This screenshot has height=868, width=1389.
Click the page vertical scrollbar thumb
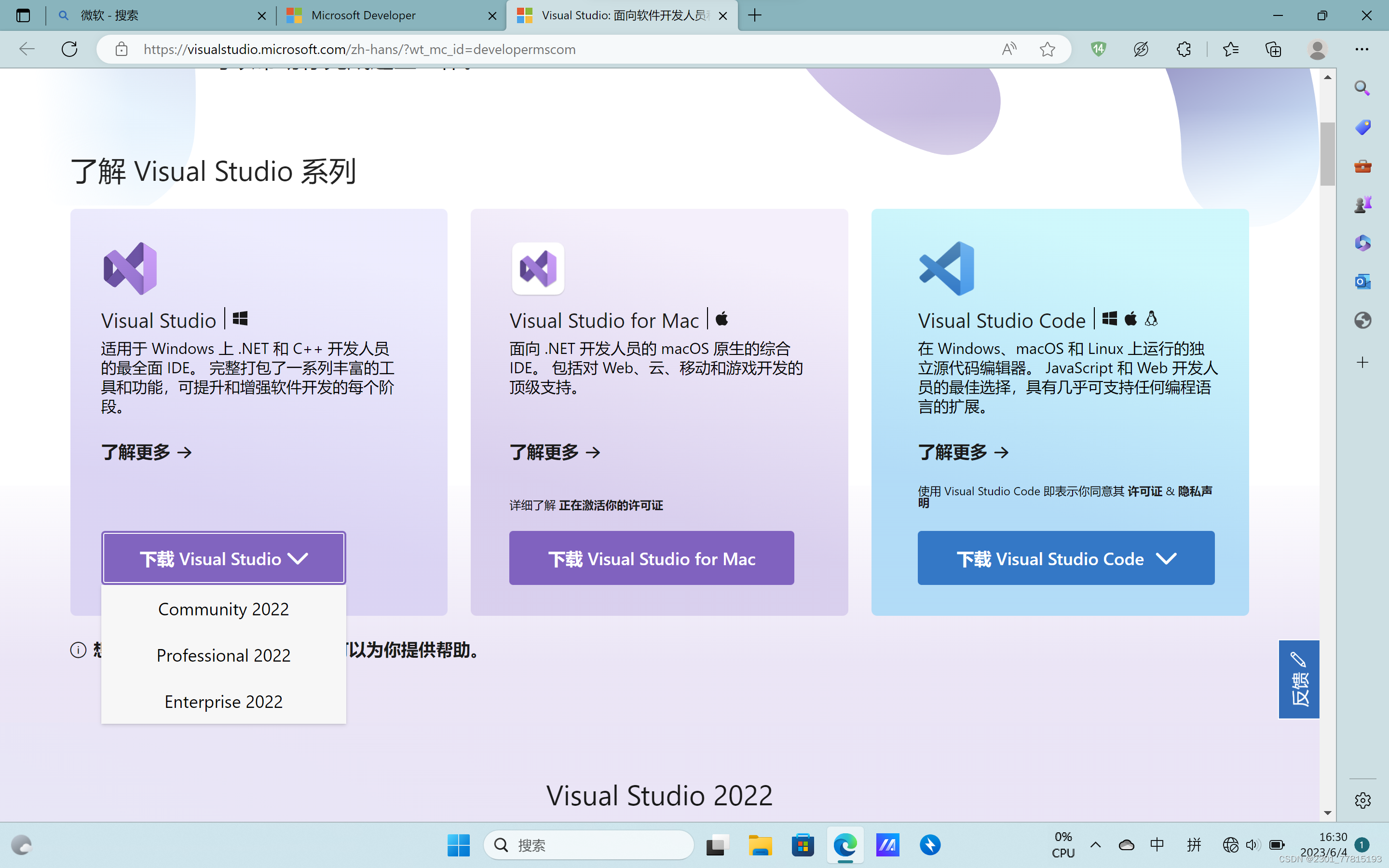pos(1327,154)
